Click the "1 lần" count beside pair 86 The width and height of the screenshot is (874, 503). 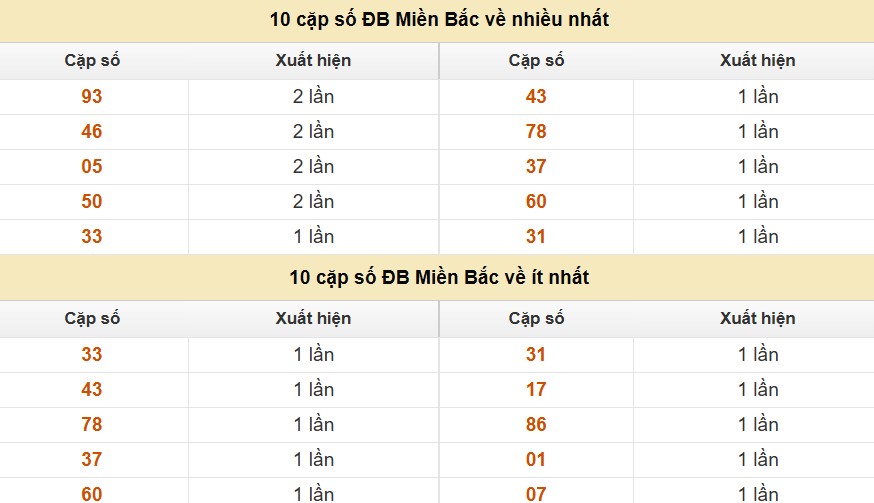(x=758, y=424)
